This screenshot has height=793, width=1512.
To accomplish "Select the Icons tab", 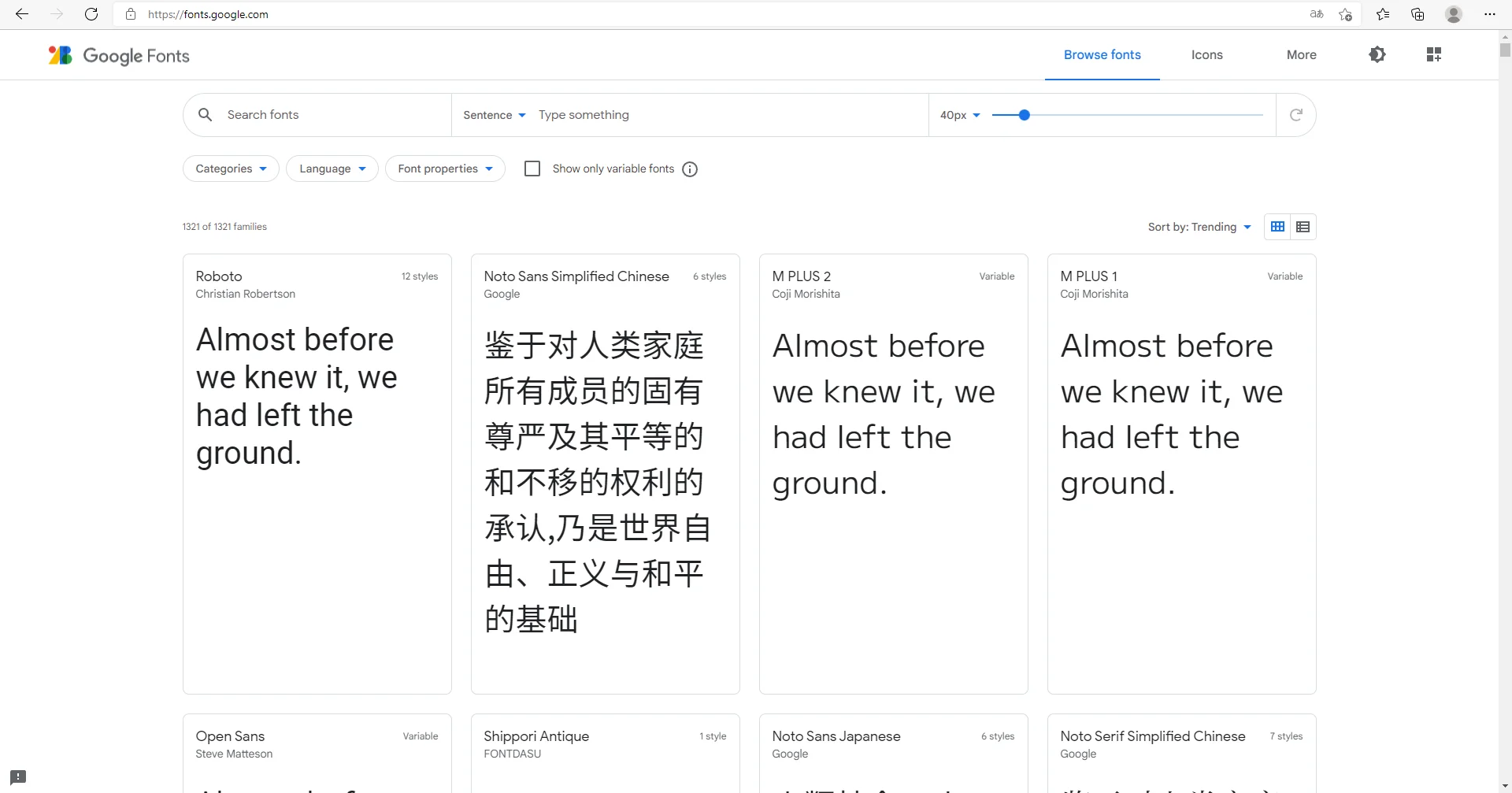I will 1206,54.
